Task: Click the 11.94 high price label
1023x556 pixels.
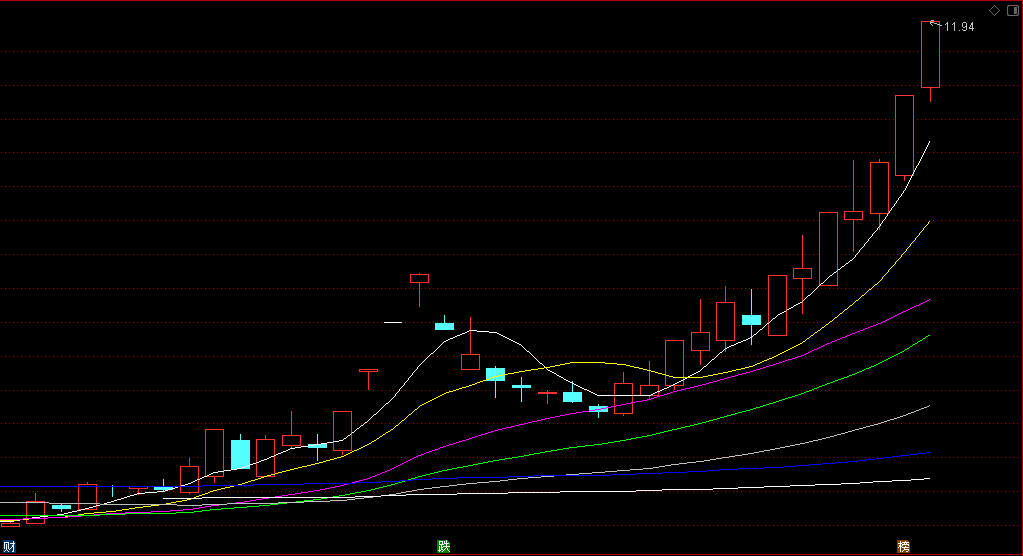Action: coord(959,27)
